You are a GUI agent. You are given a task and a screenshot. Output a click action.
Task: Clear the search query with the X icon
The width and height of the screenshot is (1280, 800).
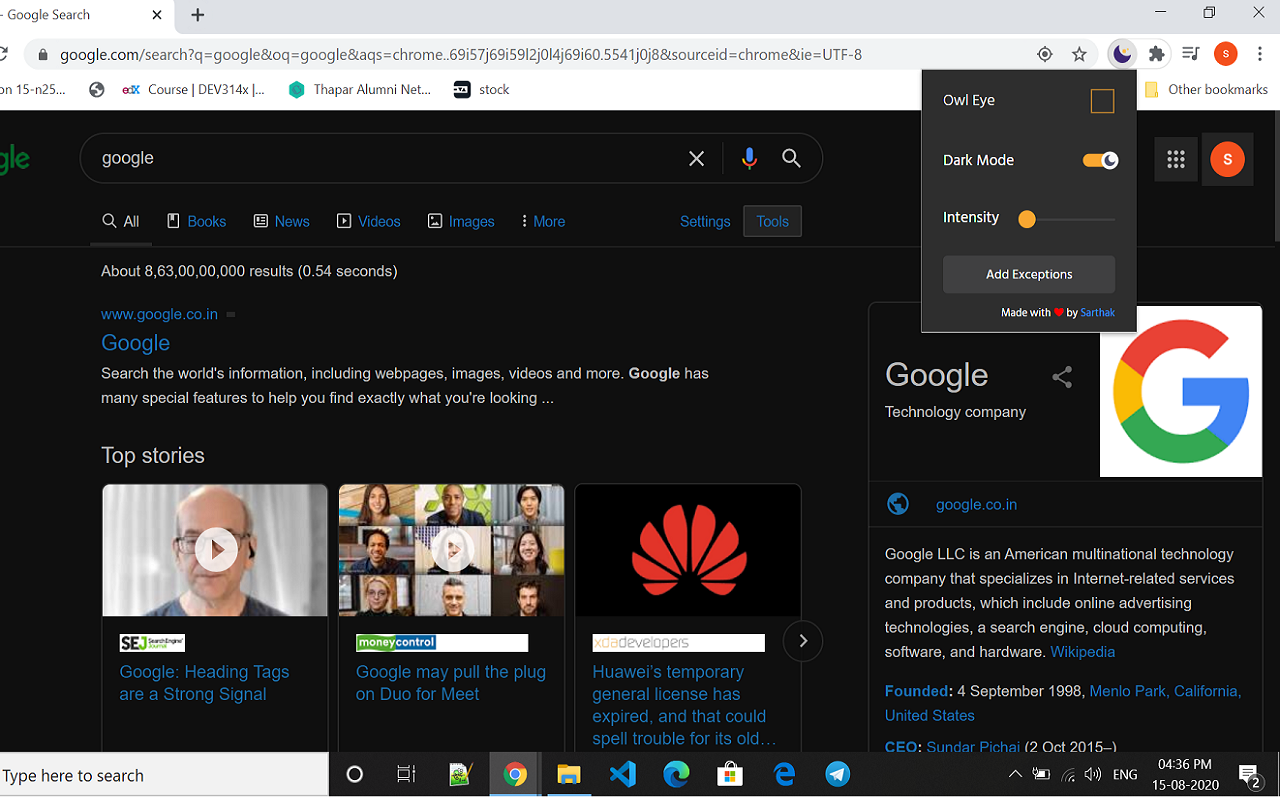(696, 157)
